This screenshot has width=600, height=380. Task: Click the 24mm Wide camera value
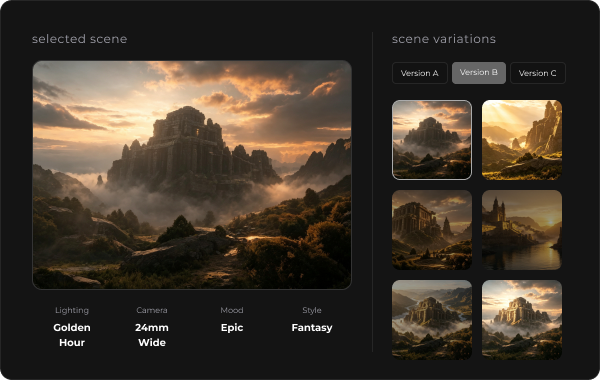[152, 335]
